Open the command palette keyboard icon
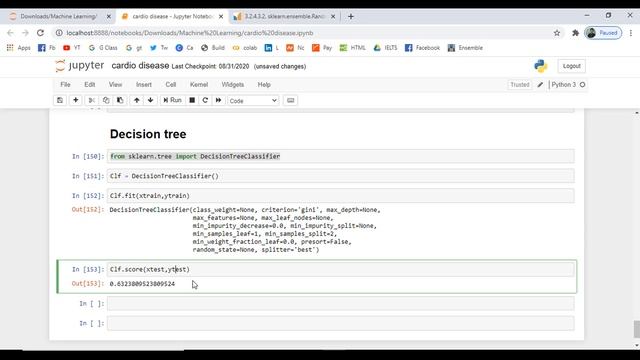The height and width of the screenshot is (360, 640). pyautogui.click(x=291, y=100)
